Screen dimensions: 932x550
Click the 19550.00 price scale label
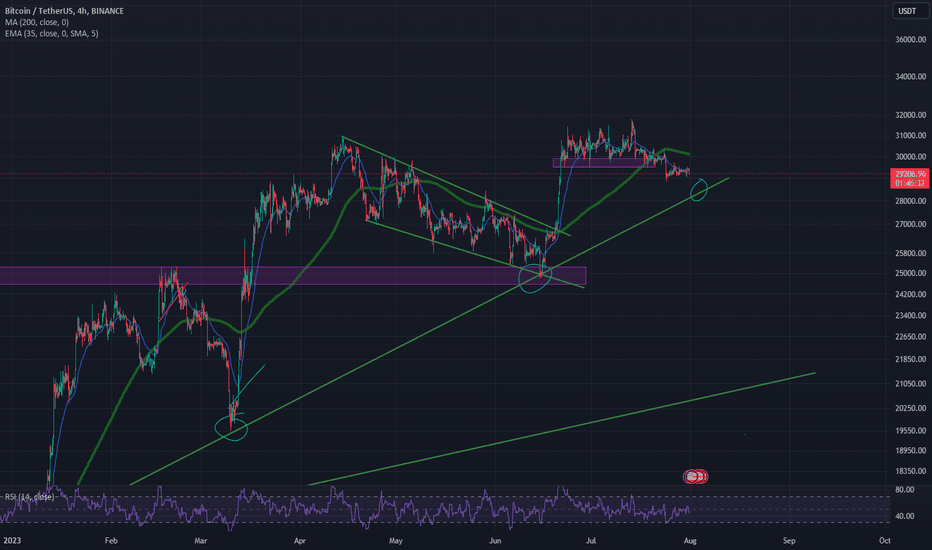911,430
